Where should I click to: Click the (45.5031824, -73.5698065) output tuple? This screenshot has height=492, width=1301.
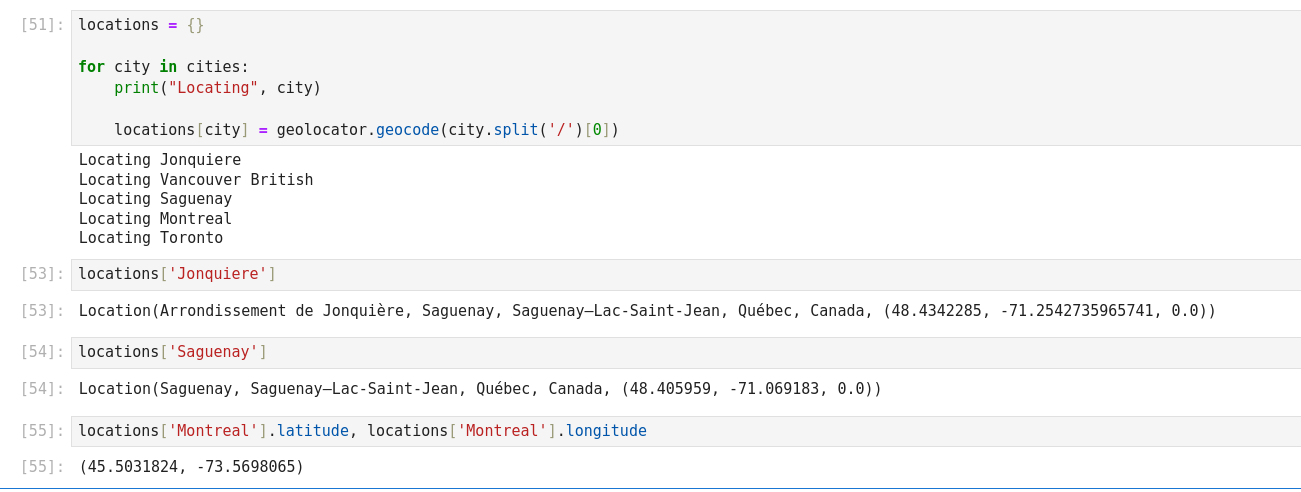pyautogui.click(x=191, y=467)
